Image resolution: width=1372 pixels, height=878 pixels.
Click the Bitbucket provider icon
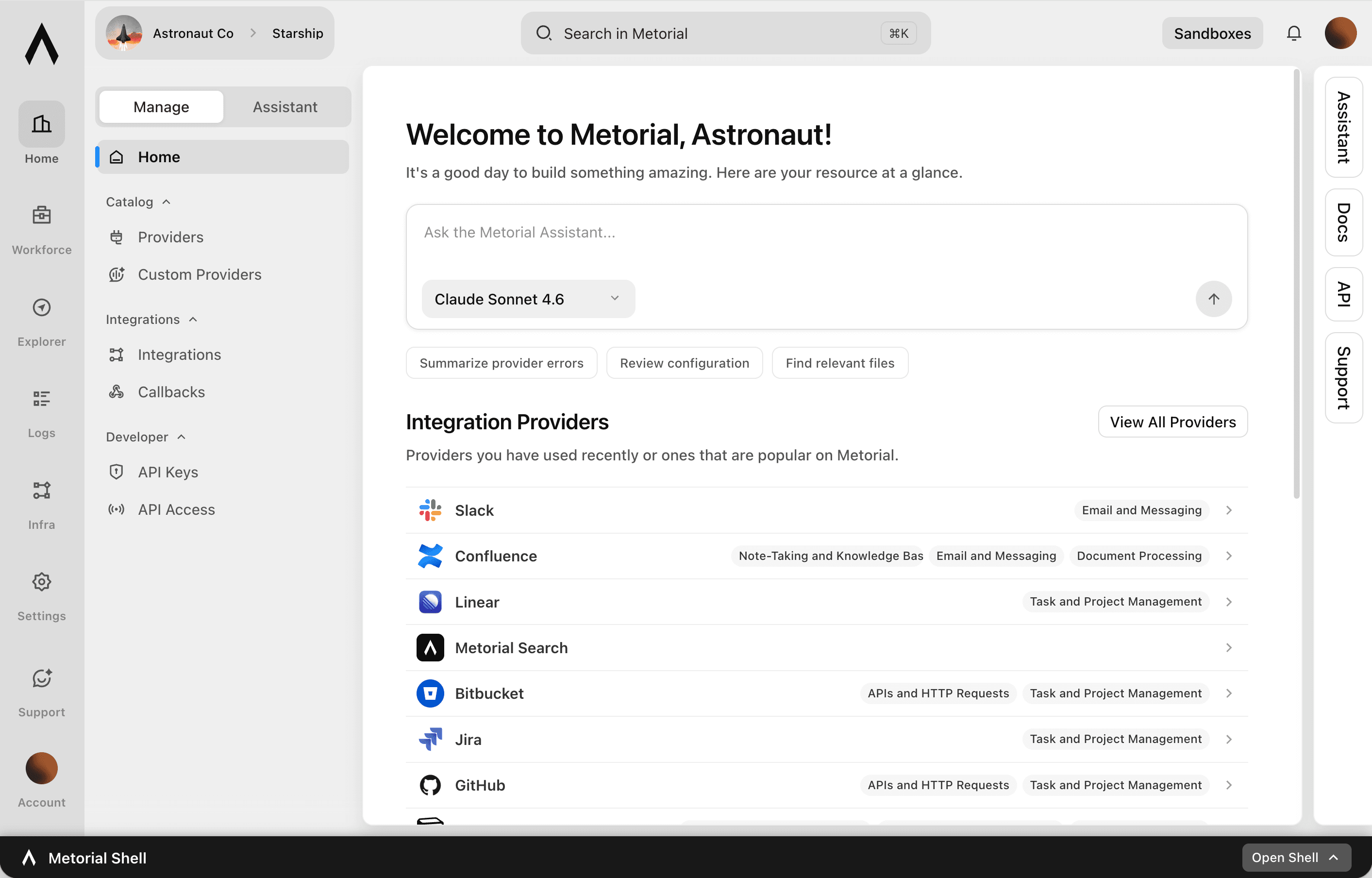(x=430, y=693)
